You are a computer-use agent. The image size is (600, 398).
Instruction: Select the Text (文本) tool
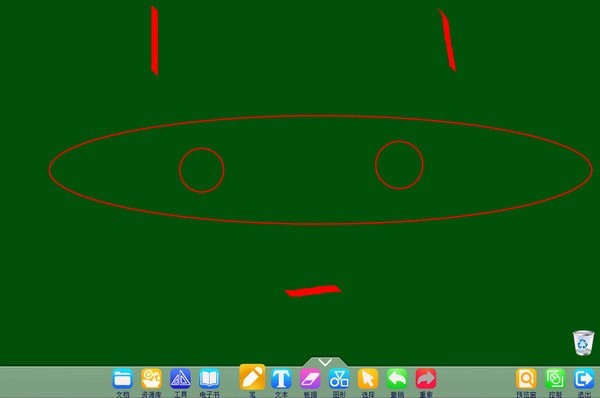tap(281, 379)
